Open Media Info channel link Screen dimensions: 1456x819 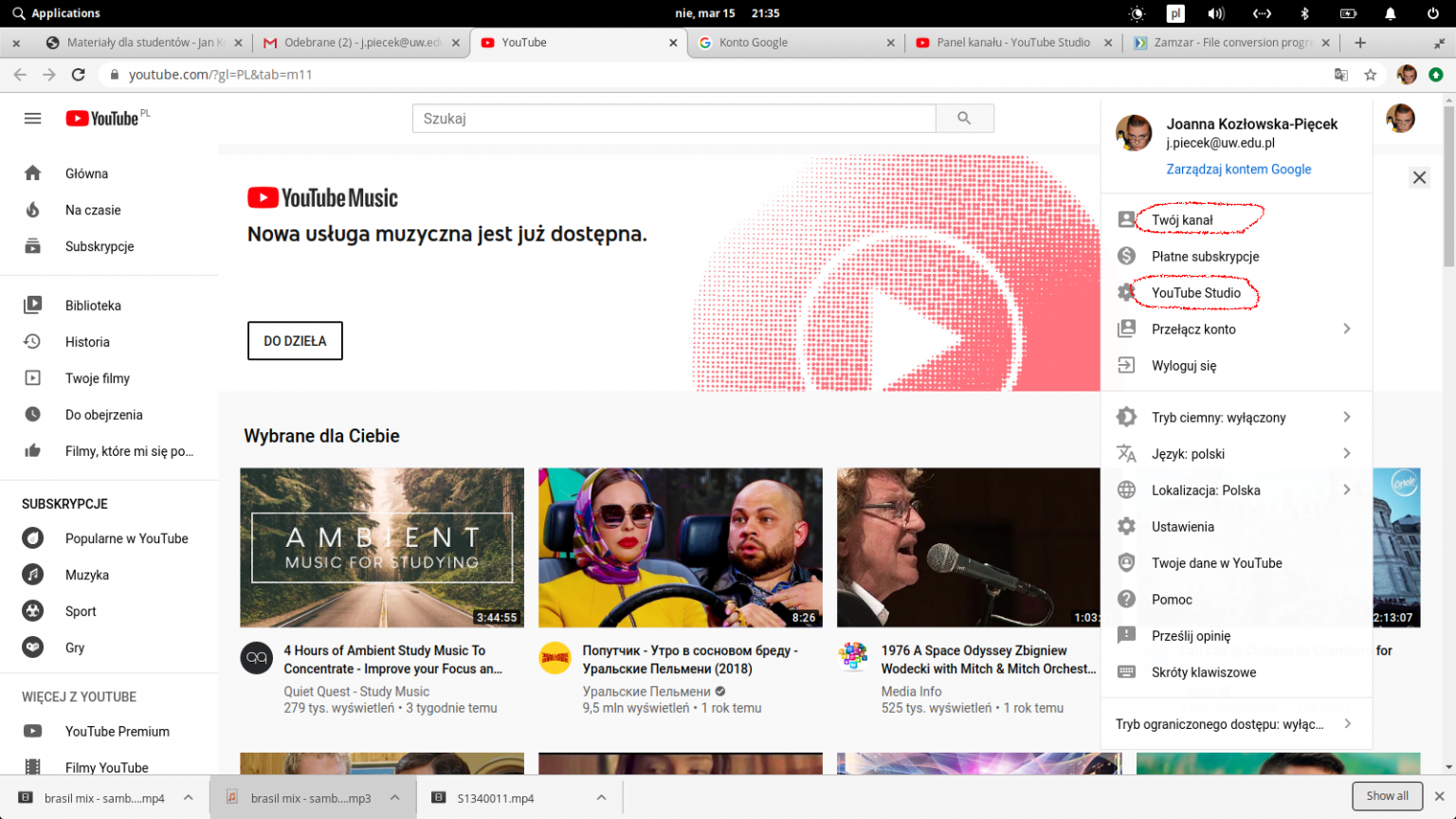click(x=911, y=692)
